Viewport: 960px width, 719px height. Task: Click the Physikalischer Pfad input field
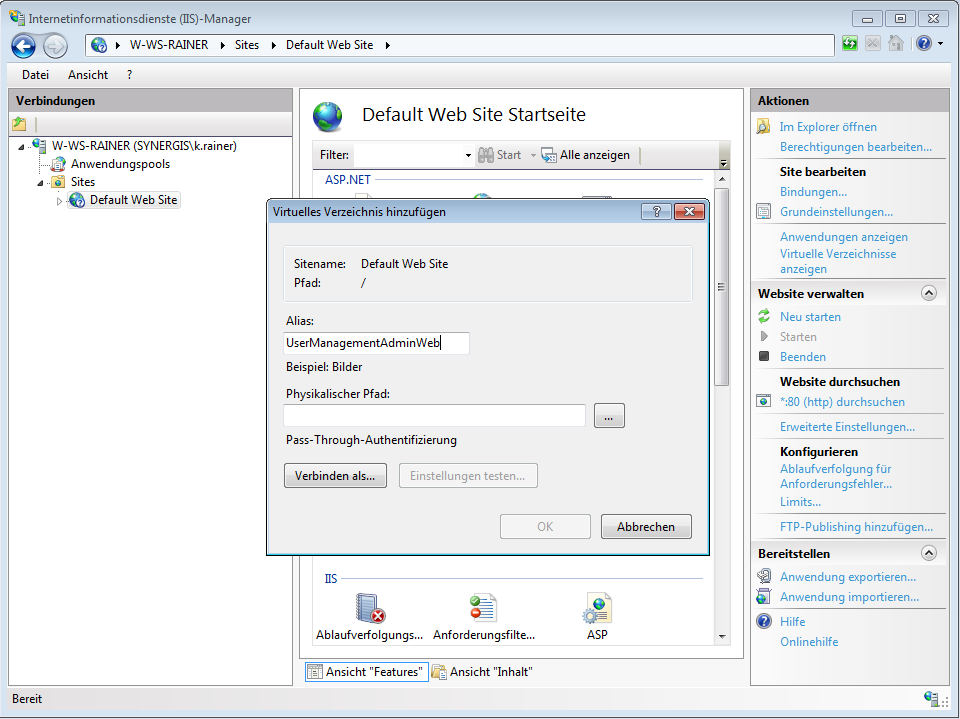434,416
